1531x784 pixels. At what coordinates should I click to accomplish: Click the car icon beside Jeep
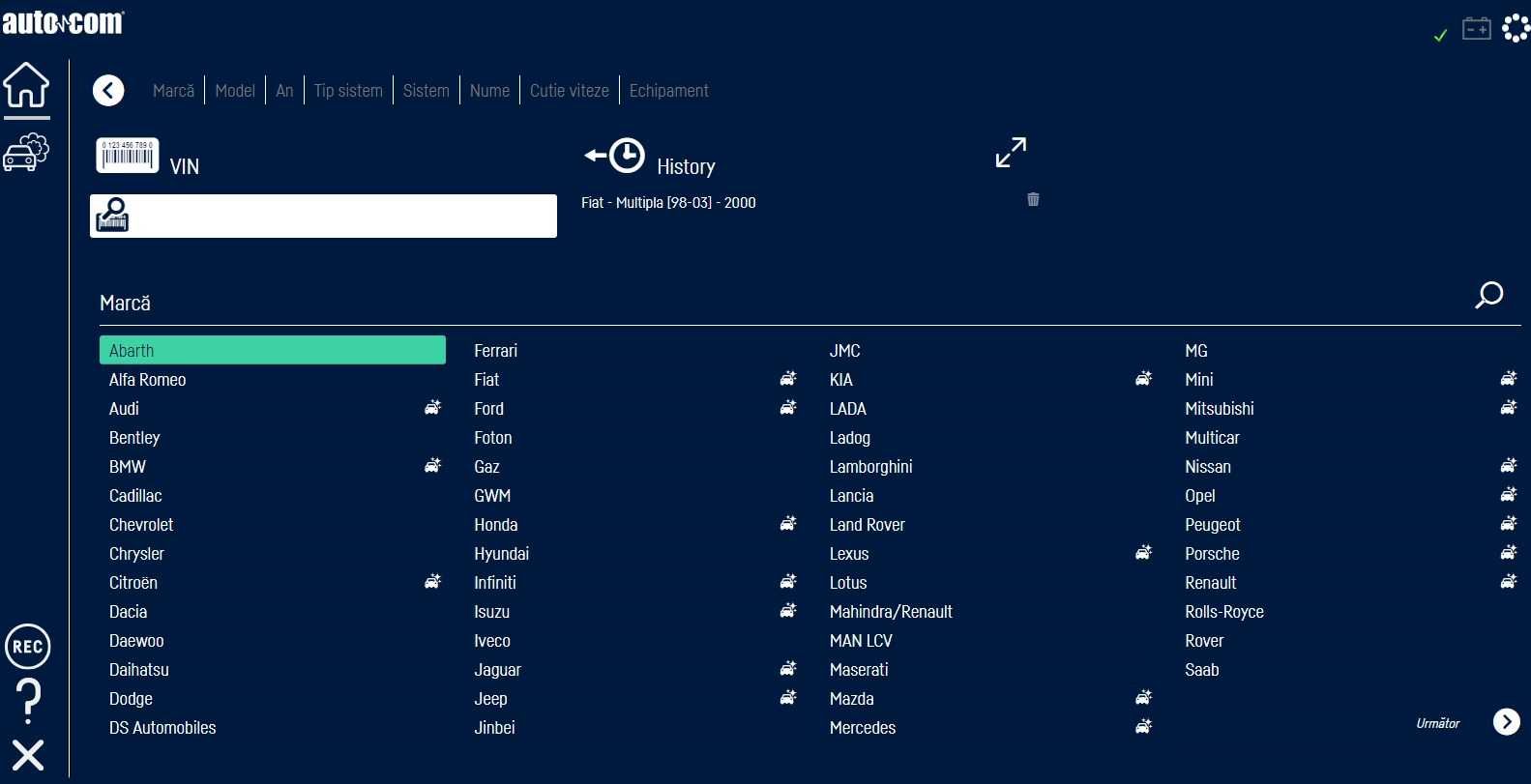[x=788, y=698]
